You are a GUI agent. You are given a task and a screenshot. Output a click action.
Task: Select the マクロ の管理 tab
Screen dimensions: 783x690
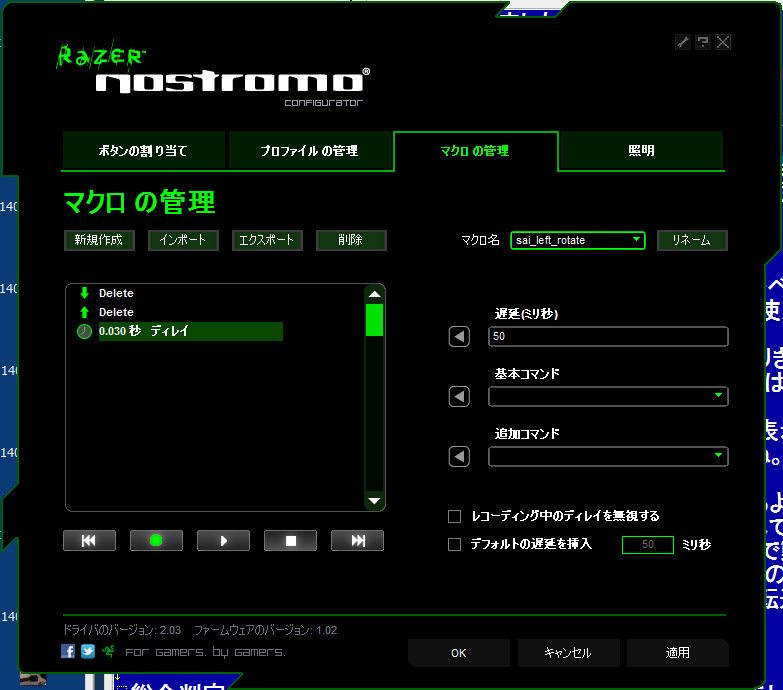pos(475,150)
